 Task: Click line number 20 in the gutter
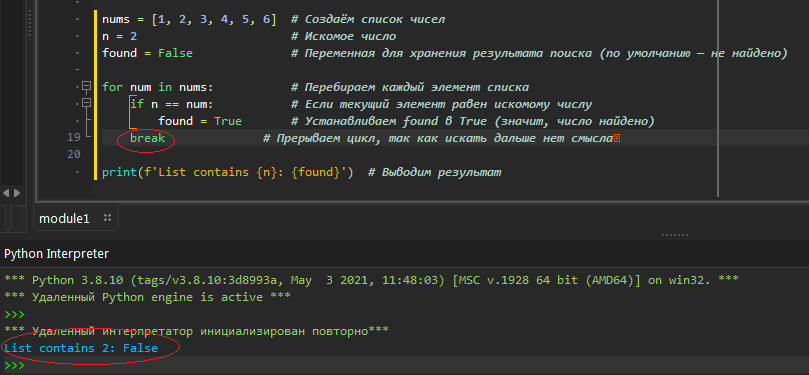point(74,154)
